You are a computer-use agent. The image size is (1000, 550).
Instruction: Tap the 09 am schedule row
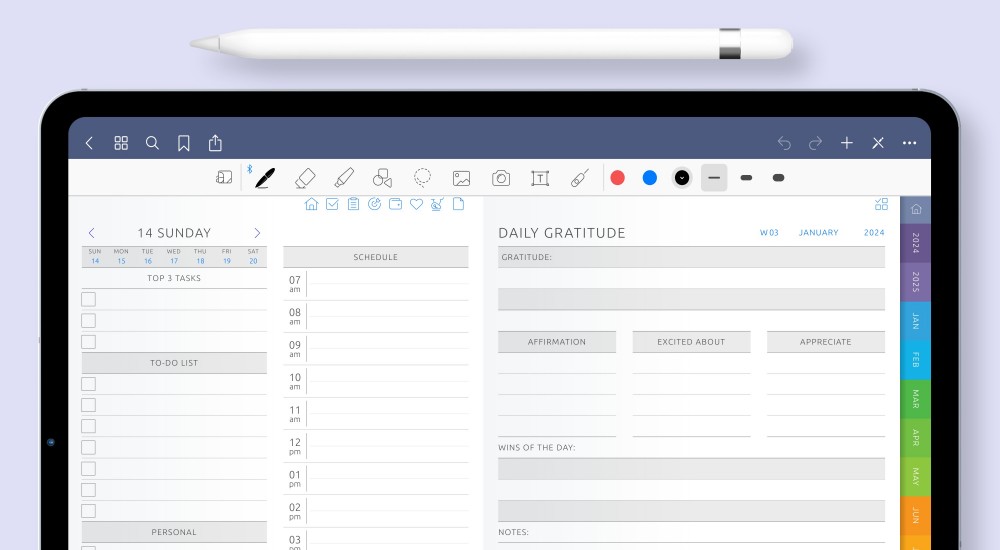376,349
